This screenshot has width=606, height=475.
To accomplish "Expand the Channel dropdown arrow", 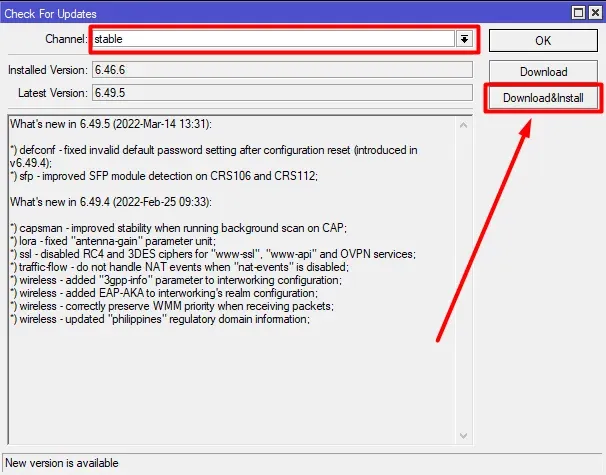I will click(x=464, y=39).
